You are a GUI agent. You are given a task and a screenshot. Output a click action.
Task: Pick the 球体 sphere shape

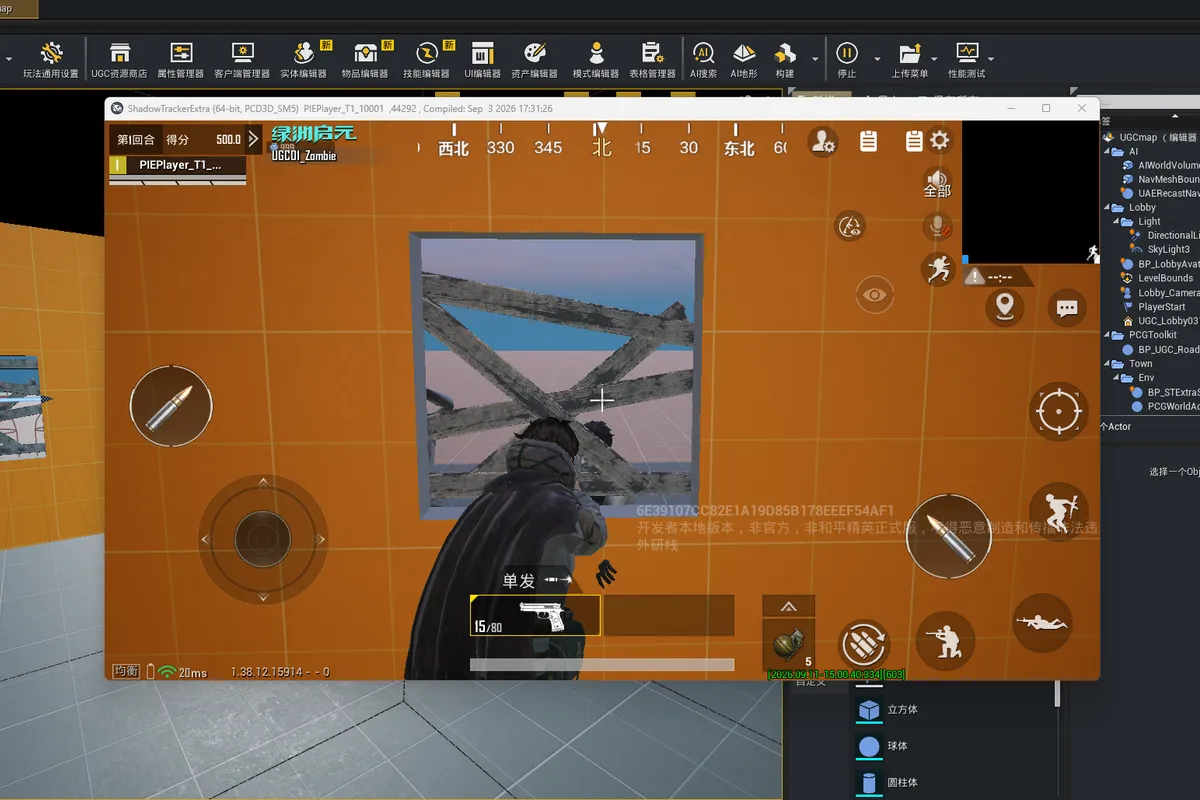tap(884, 746)
